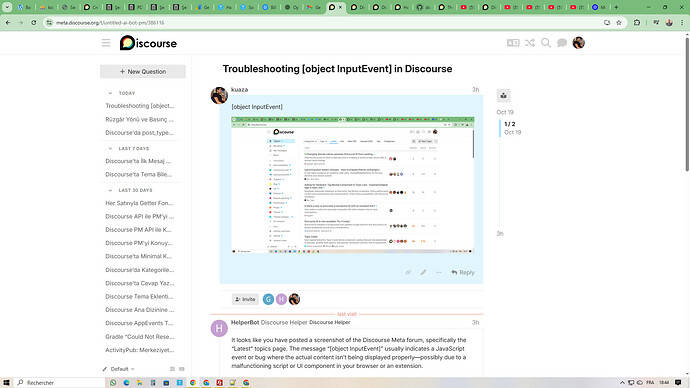Screen dimensions: 690x388
Task: Open a new browser tab
Action: 616,7
